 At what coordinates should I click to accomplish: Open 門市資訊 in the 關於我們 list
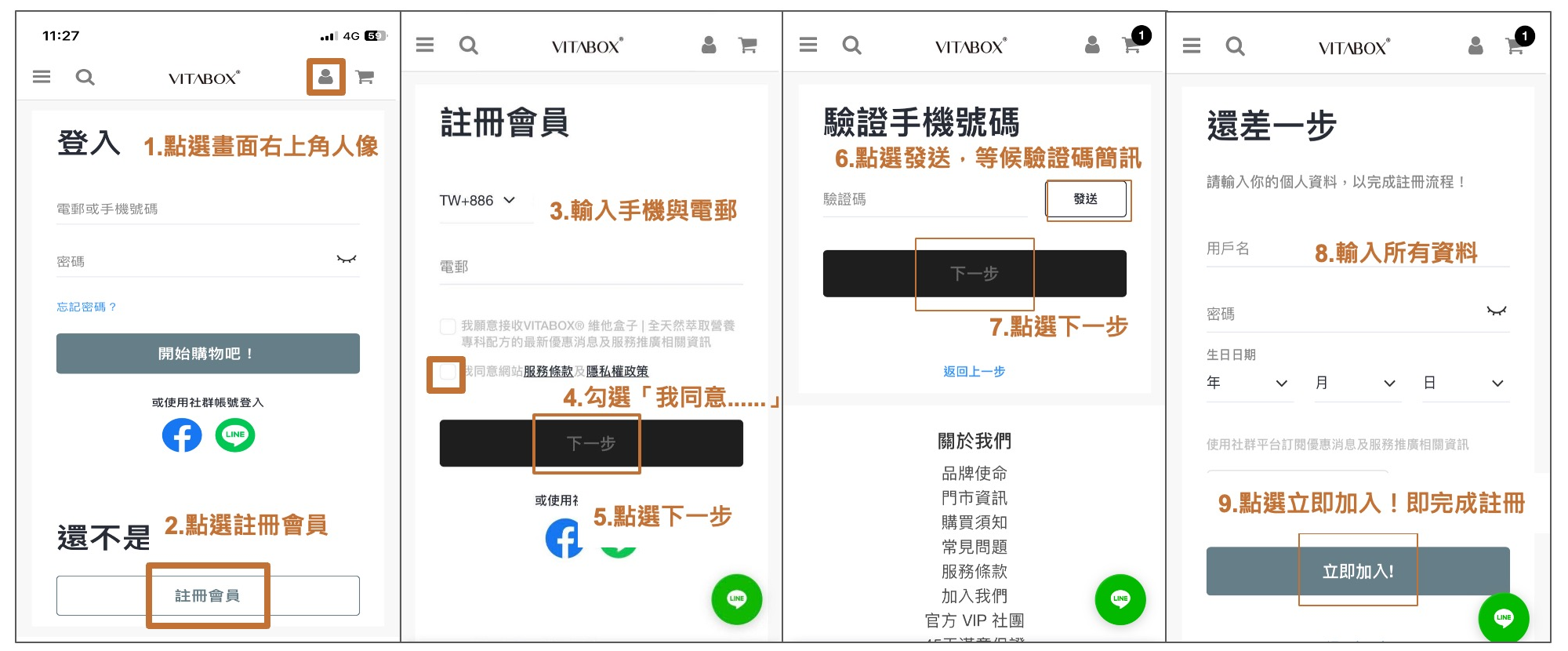tap(975, 498)
